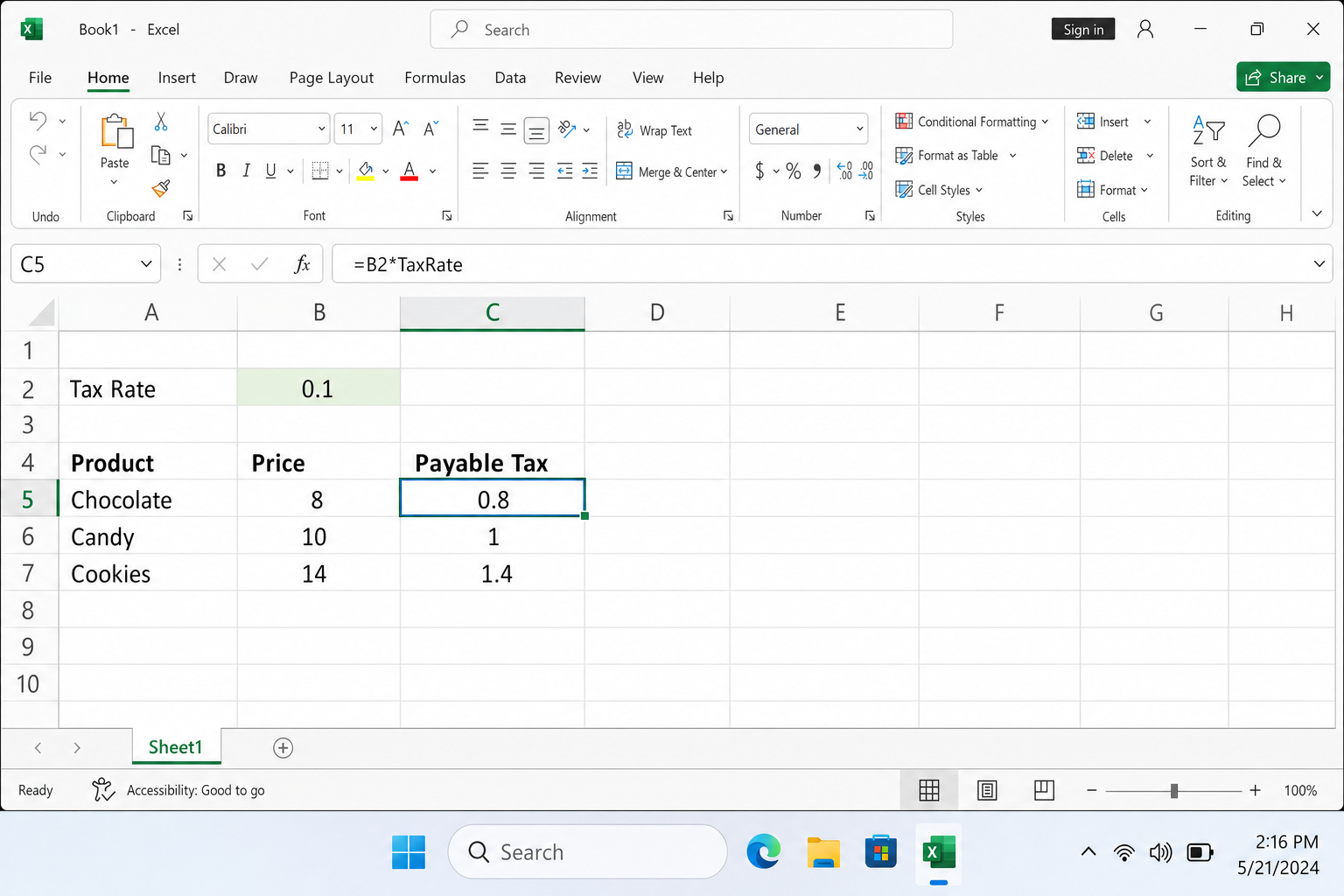Screen dimensions: 1344x896
Task: Click the zoom slider handle
Action: [x=1174, y=790]
